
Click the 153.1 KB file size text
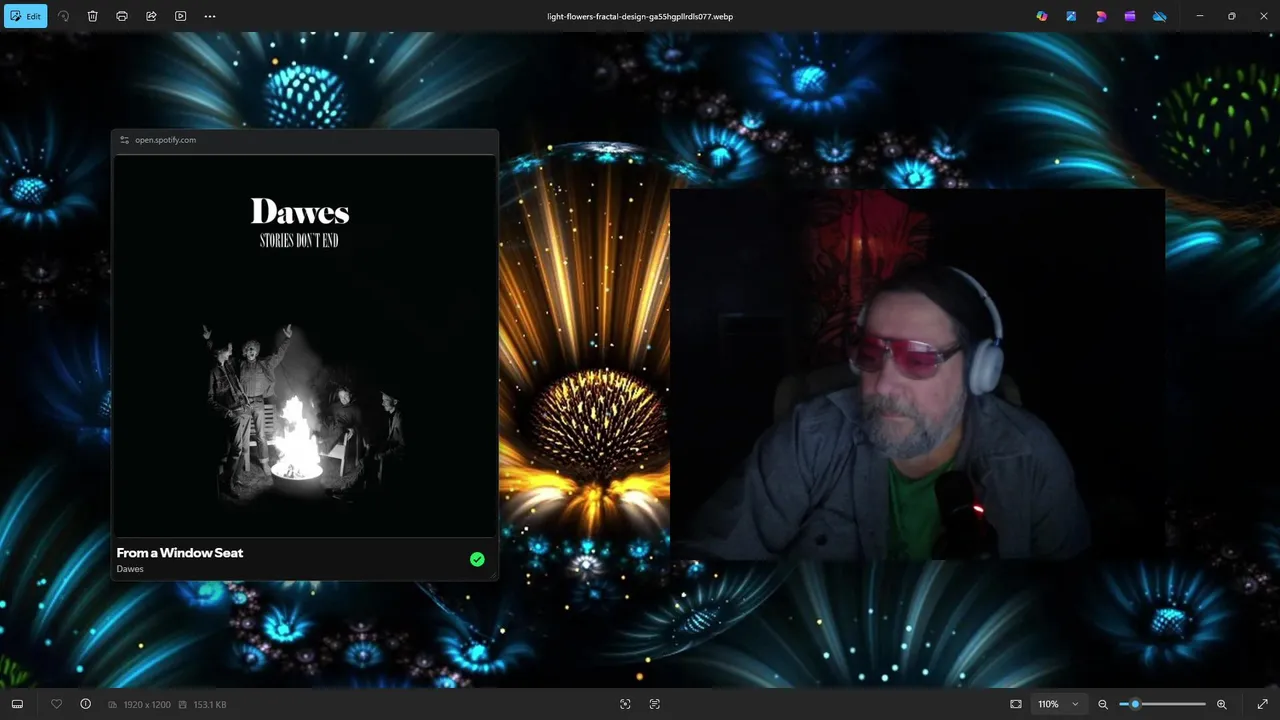point(210,705)
